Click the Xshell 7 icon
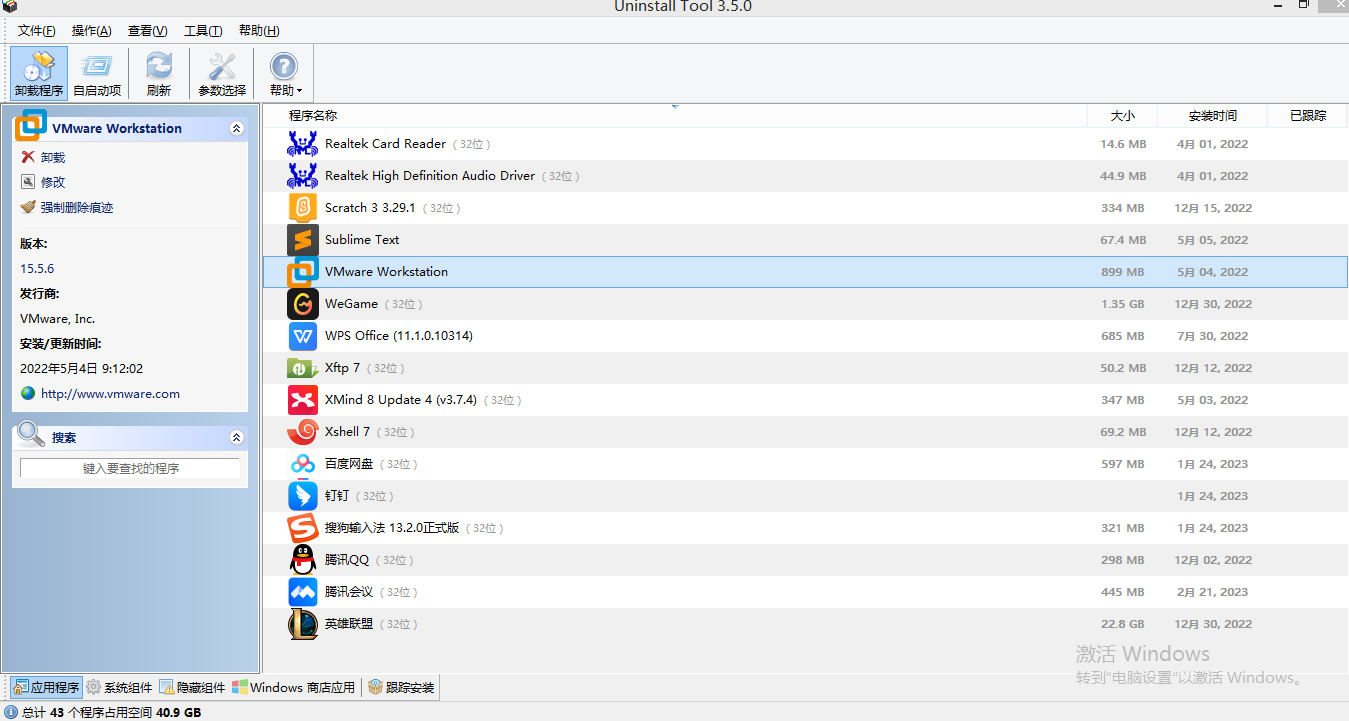 [x=303, y=432]
